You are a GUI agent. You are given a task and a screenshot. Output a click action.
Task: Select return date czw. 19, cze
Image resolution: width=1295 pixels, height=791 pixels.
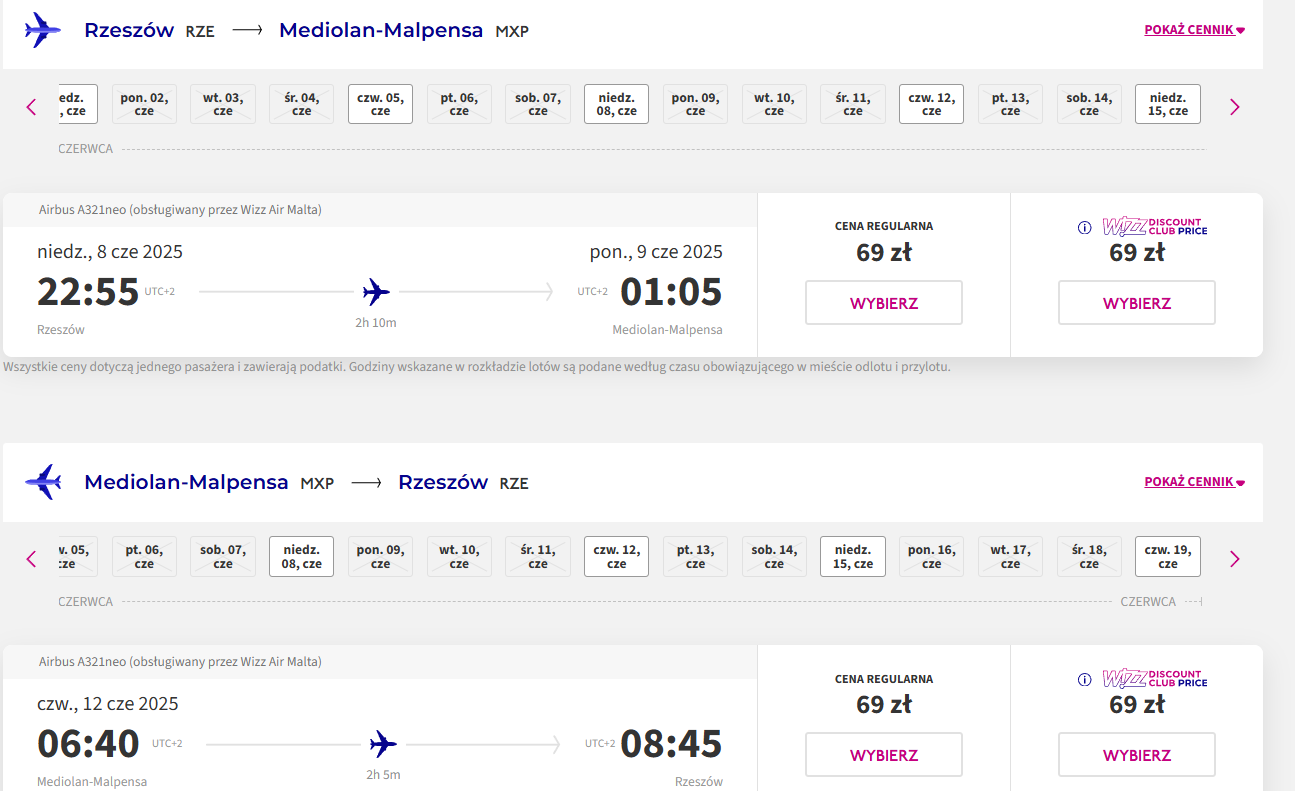[x=1168, y=557]
